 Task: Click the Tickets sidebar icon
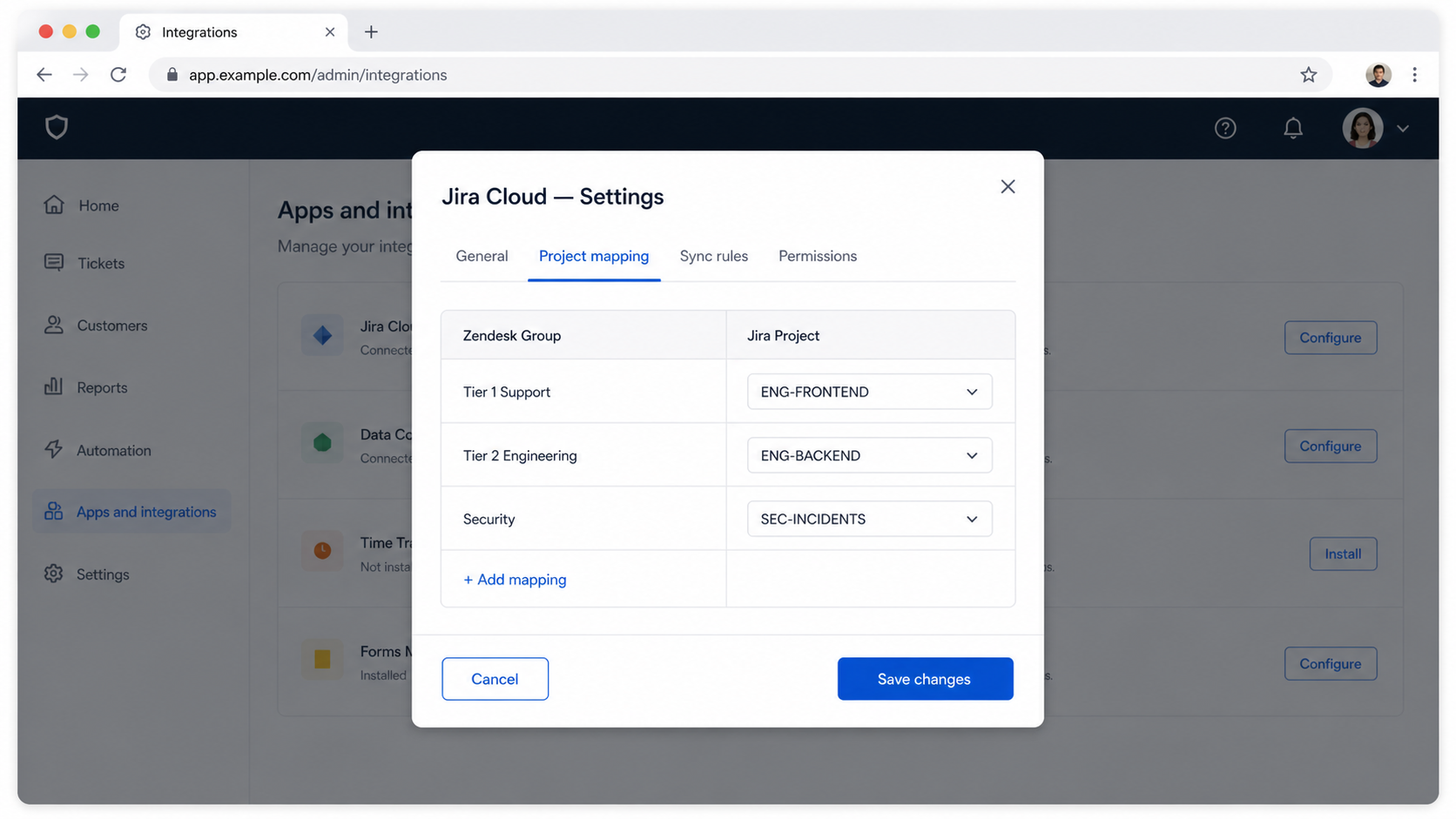pos(54,262)
